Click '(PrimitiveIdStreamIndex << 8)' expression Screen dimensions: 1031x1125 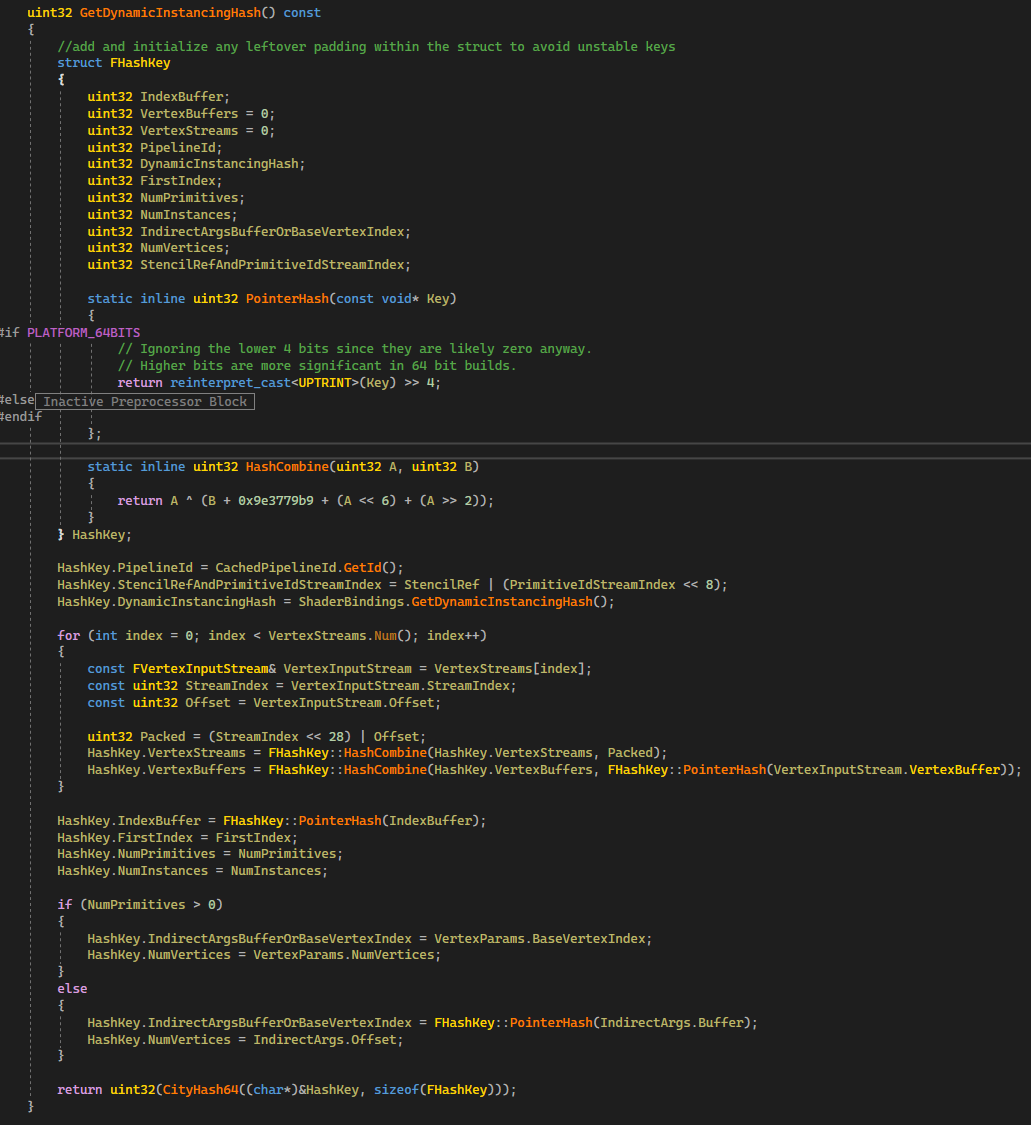[613, 585]
